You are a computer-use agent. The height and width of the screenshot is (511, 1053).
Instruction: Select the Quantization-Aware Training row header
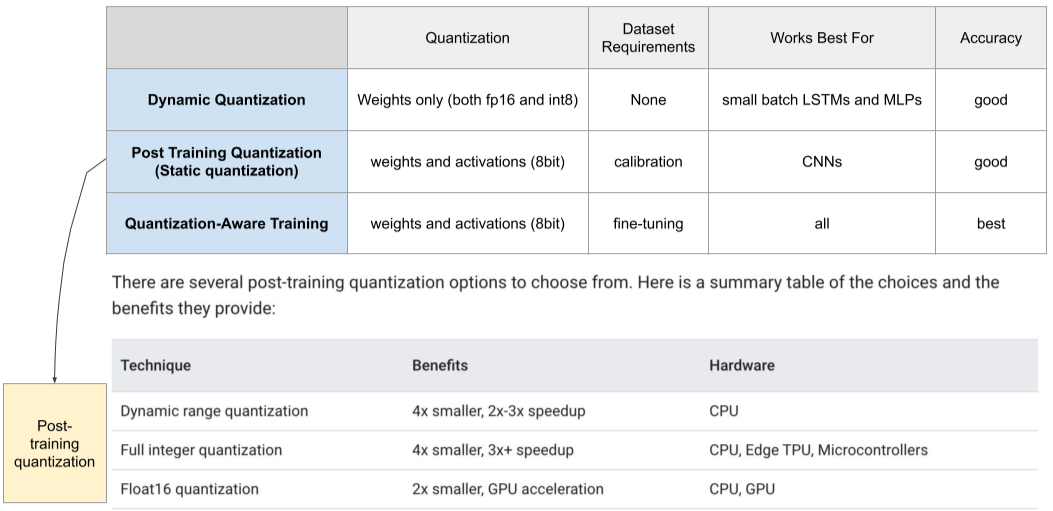(227, 224)
